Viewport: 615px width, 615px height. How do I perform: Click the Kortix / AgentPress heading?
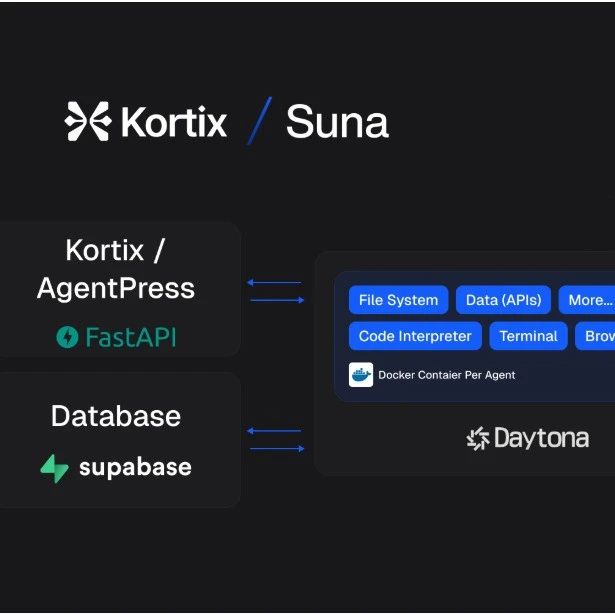point(116,269)
